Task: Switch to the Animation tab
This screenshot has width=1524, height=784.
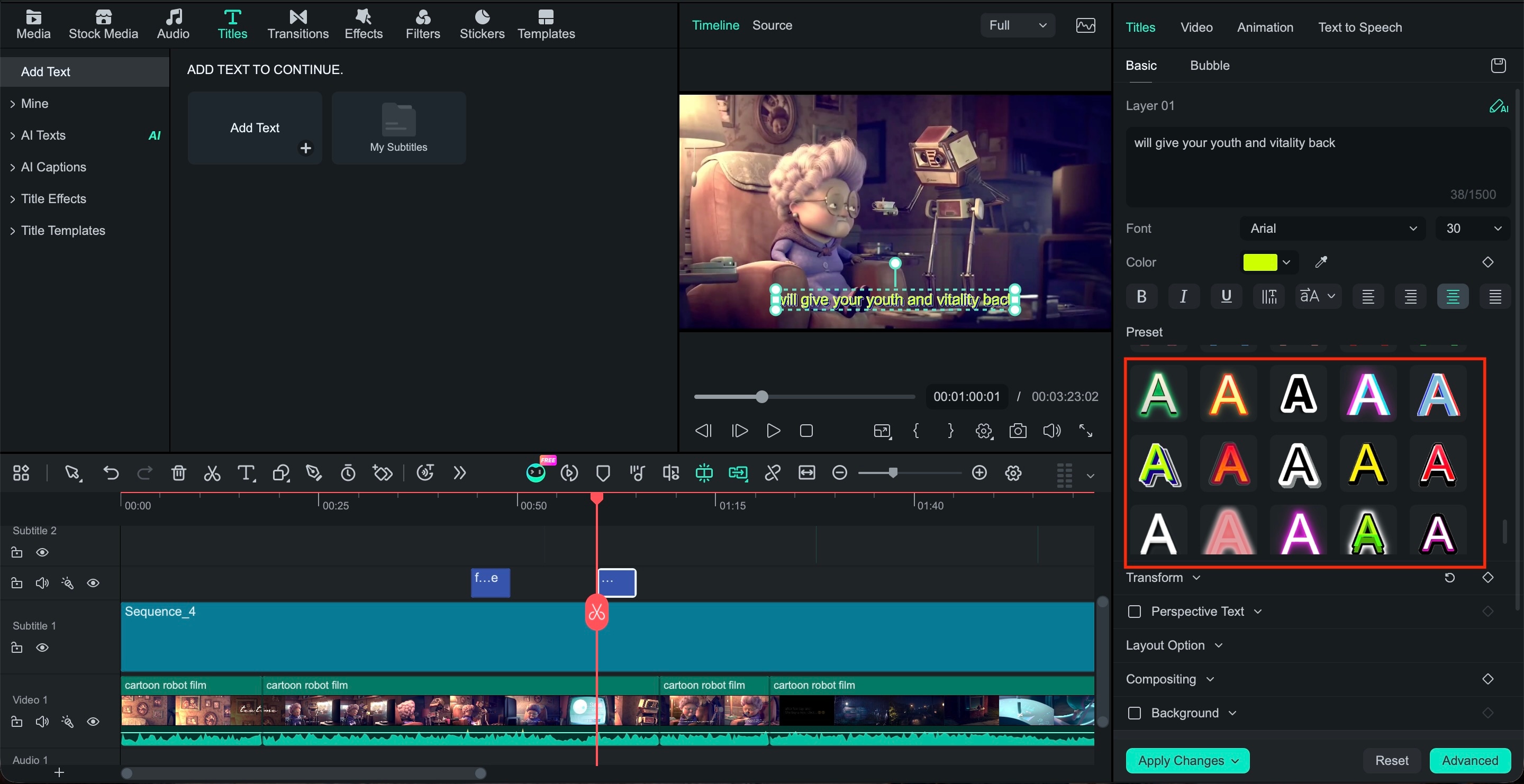Action: coord(1265,27)
